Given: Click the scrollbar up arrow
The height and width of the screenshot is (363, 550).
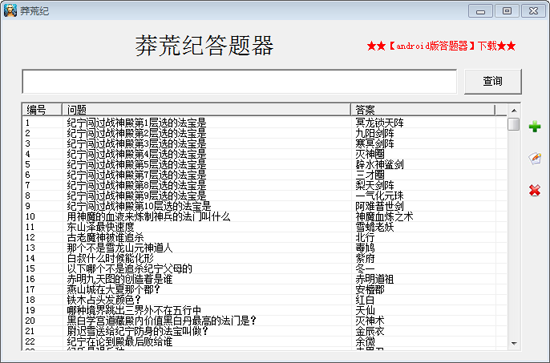Looking at the screenshot, I should pyautogui.click(x=514, y=110).
